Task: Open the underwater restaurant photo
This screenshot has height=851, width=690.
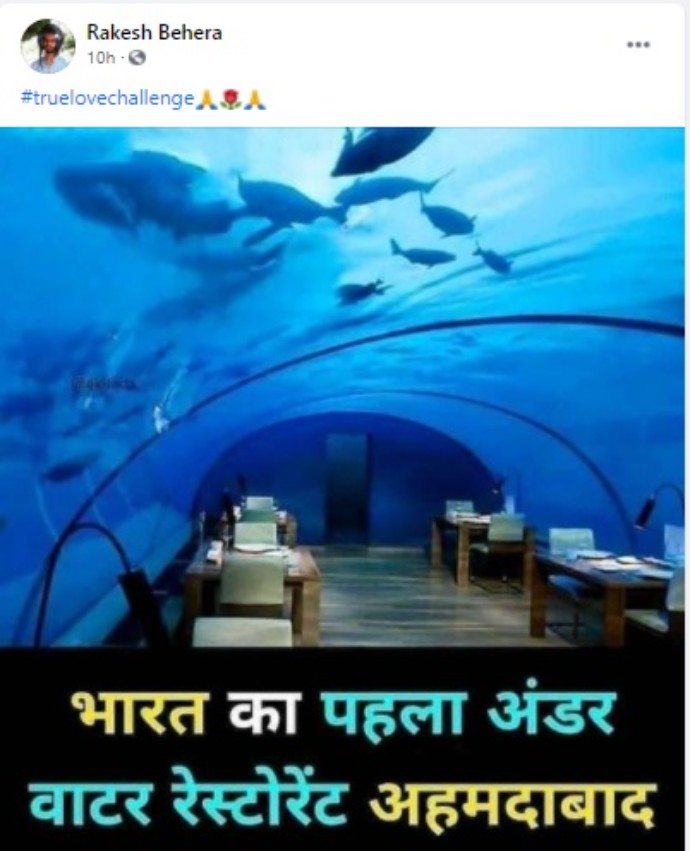Action: (342, 386)
